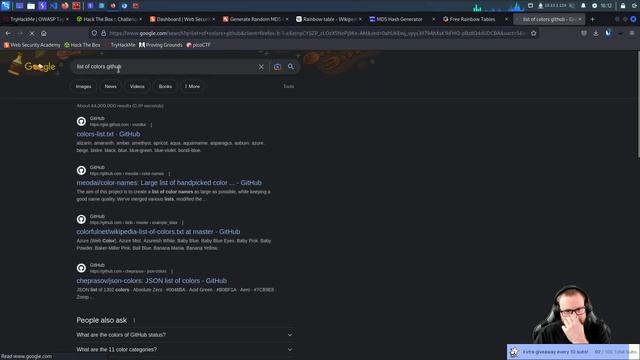
Task: Open options for cheprasov json-colors result
Action: click(x=172, y=271)
